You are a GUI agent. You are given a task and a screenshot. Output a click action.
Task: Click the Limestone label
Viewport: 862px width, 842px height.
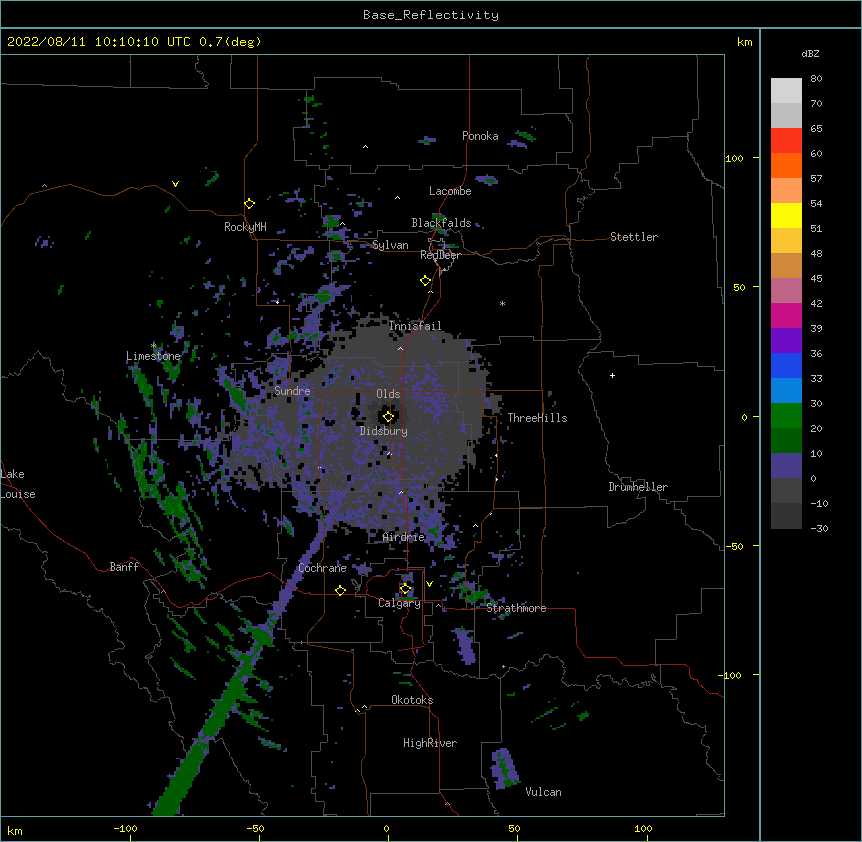pyautogui.click(x=153, y=356)
